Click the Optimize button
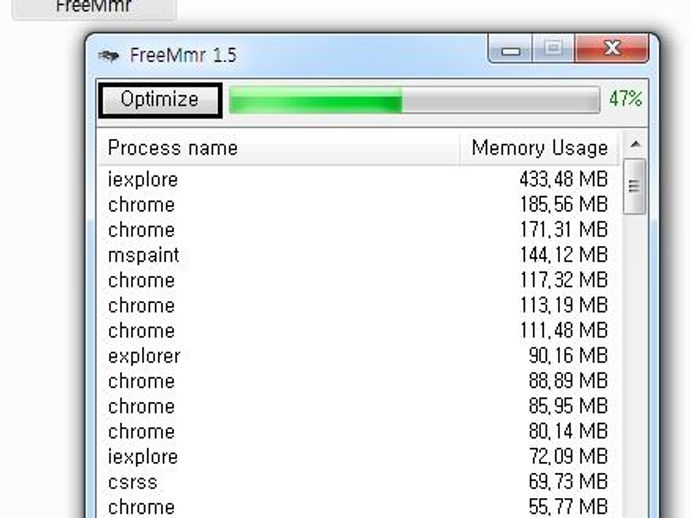Image resolution: width=690 pixels, height=518 pixels. (x=160, y=100)
